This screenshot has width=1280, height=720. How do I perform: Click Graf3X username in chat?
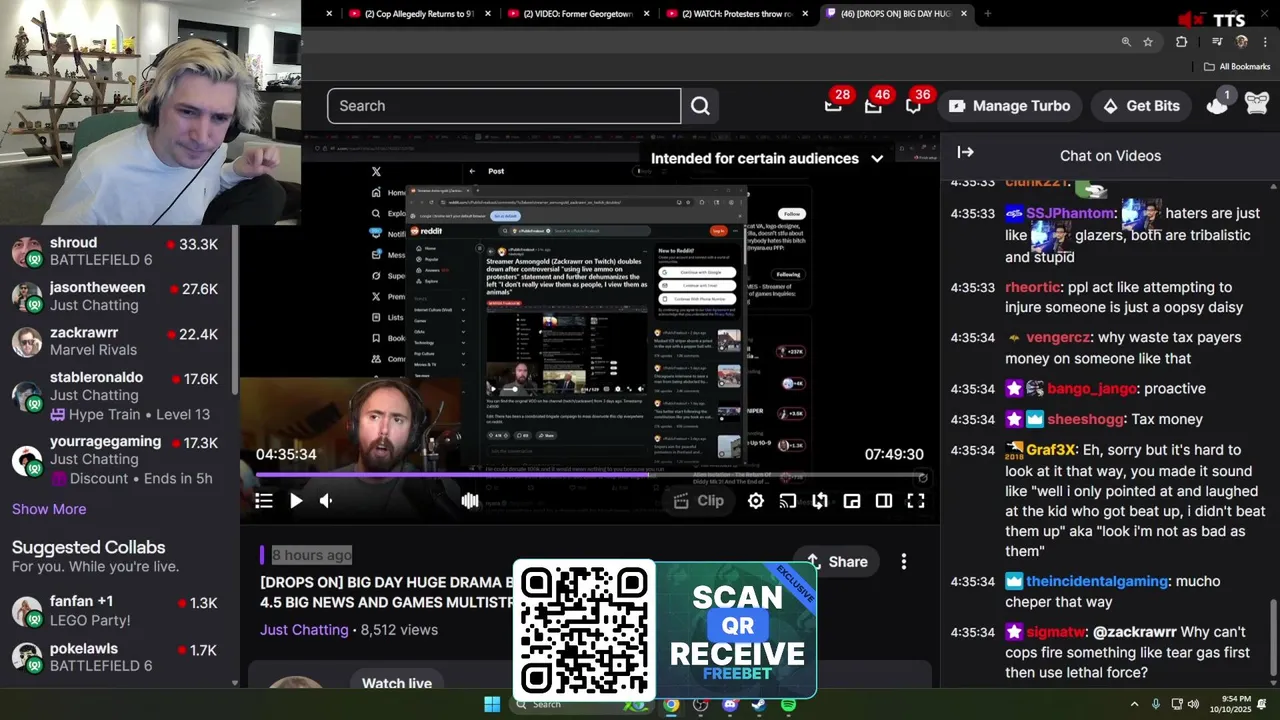click(x=1050, y=450)
